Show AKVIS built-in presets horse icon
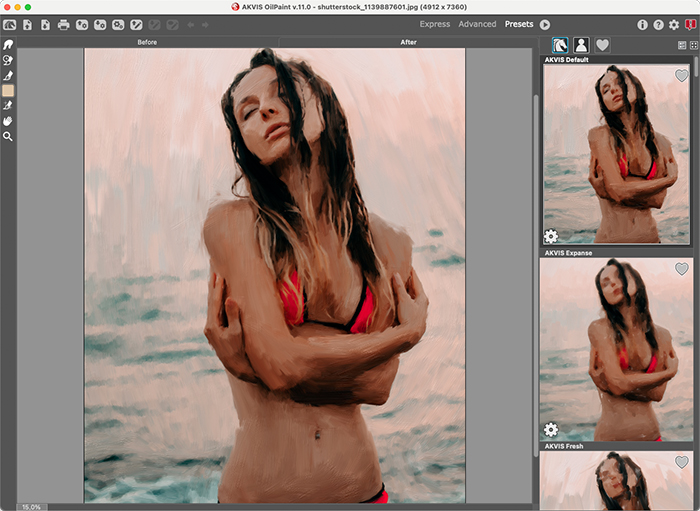Viewport: 700px width, 511px height. click(x=560, y=45)
